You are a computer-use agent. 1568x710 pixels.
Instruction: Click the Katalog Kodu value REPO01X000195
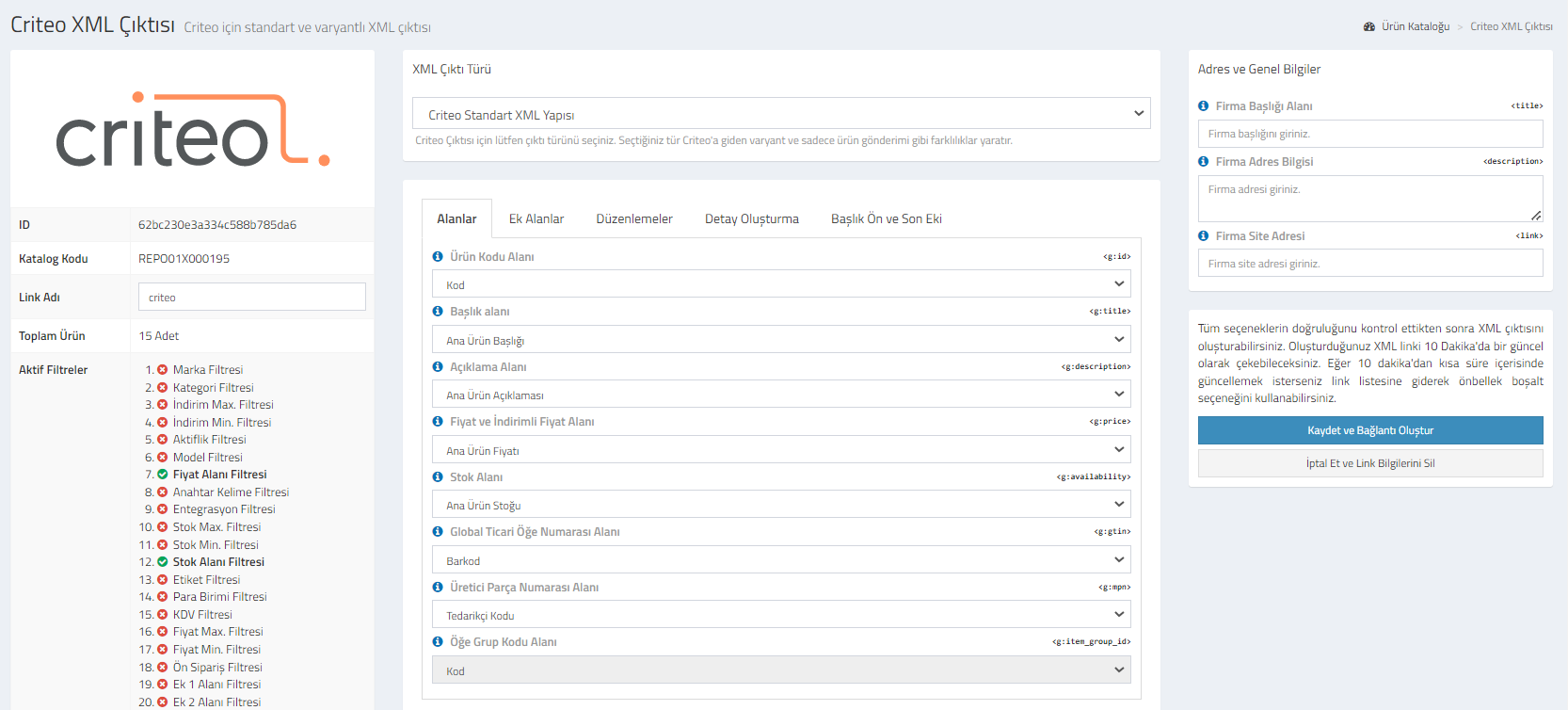pos(184,258)
